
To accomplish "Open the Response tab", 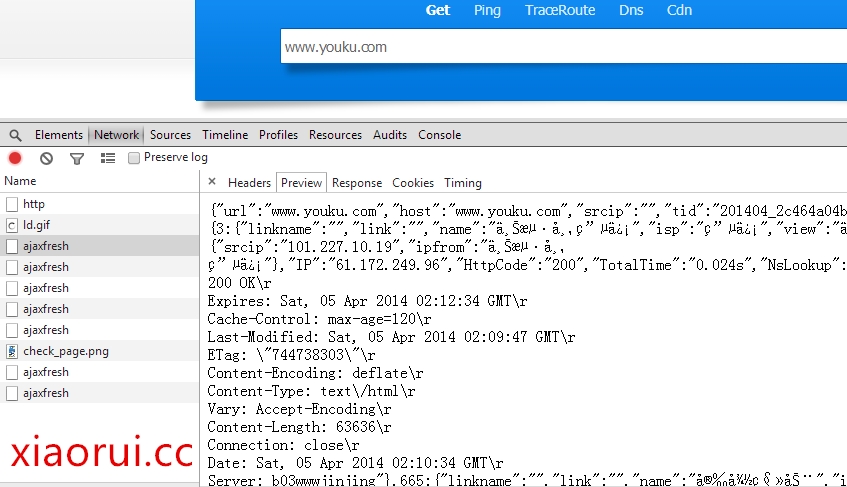I will point(357,183).
